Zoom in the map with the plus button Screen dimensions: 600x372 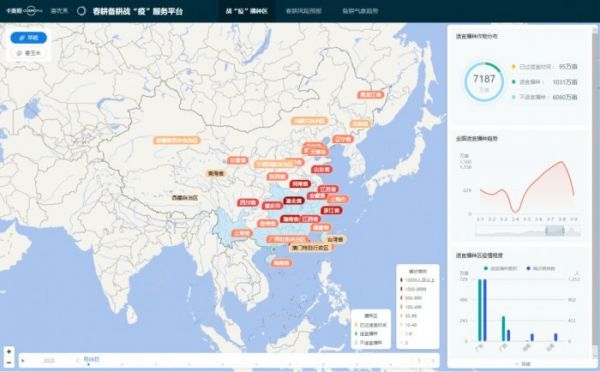click(9, 351)
